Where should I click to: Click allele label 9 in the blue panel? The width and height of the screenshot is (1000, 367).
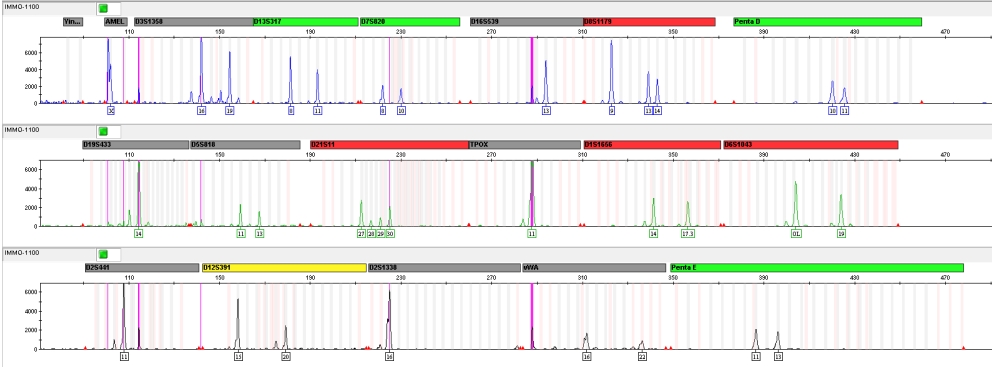pos(612,110)
